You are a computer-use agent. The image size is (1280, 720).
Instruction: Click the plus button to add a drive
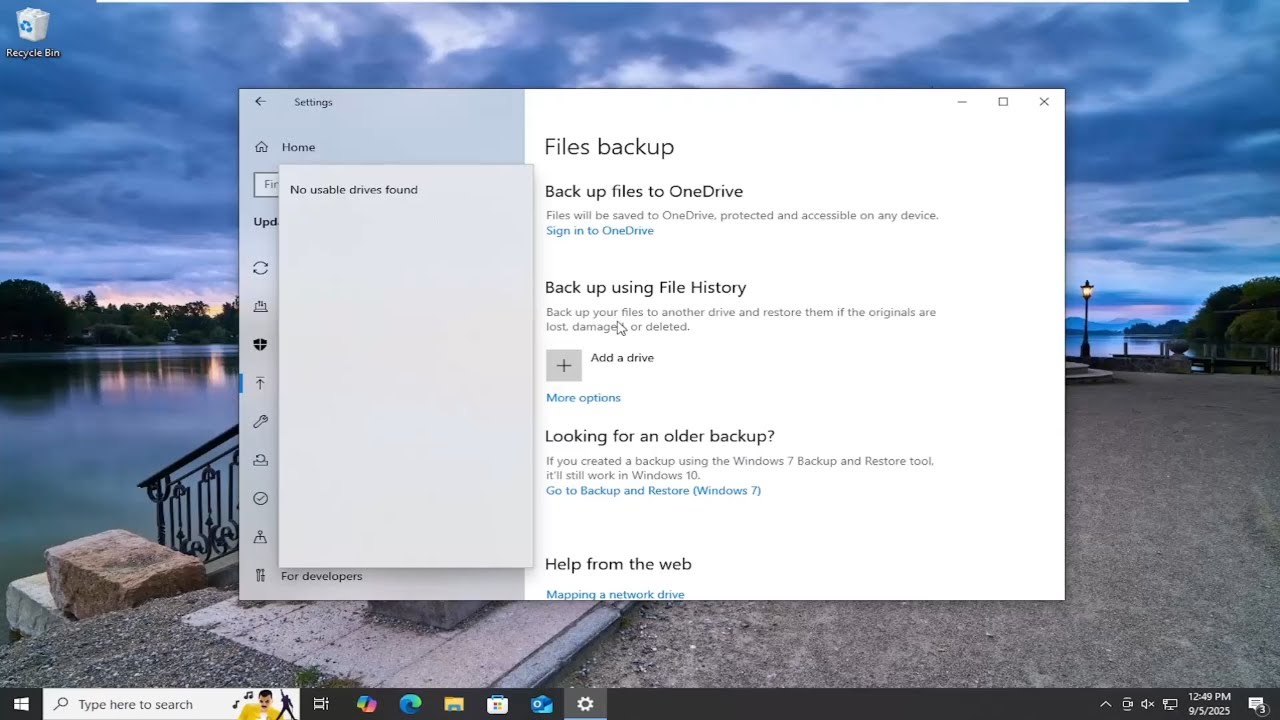(564, 365)
